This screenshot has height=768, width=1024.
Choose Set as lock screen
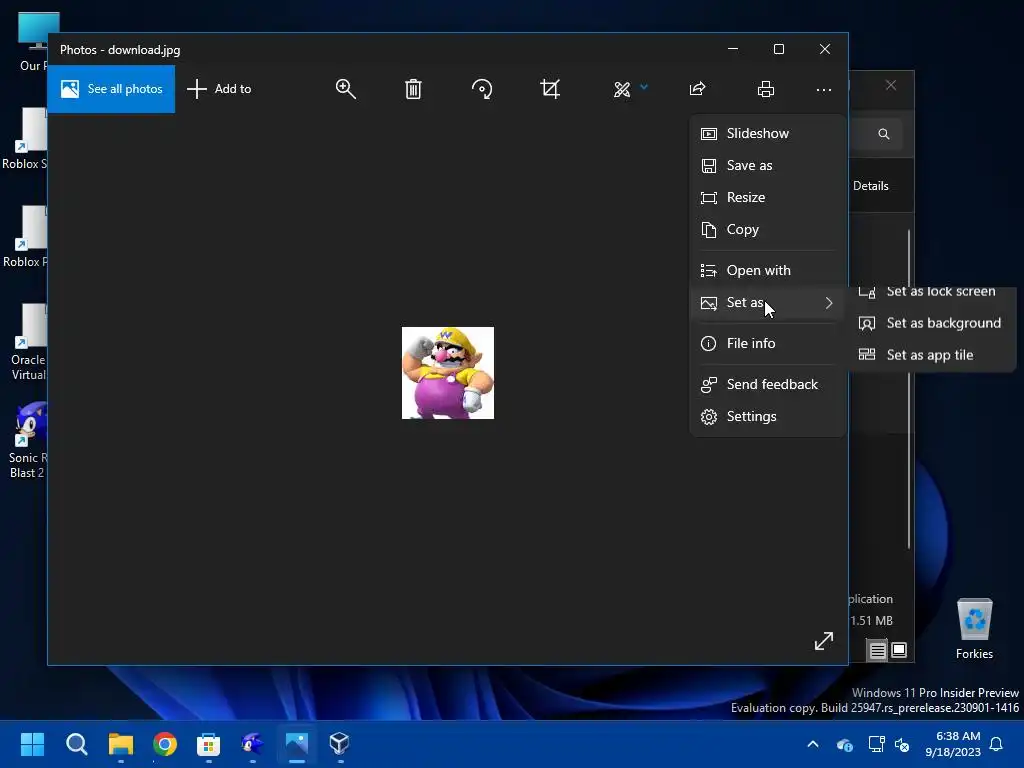pos(932,293)
